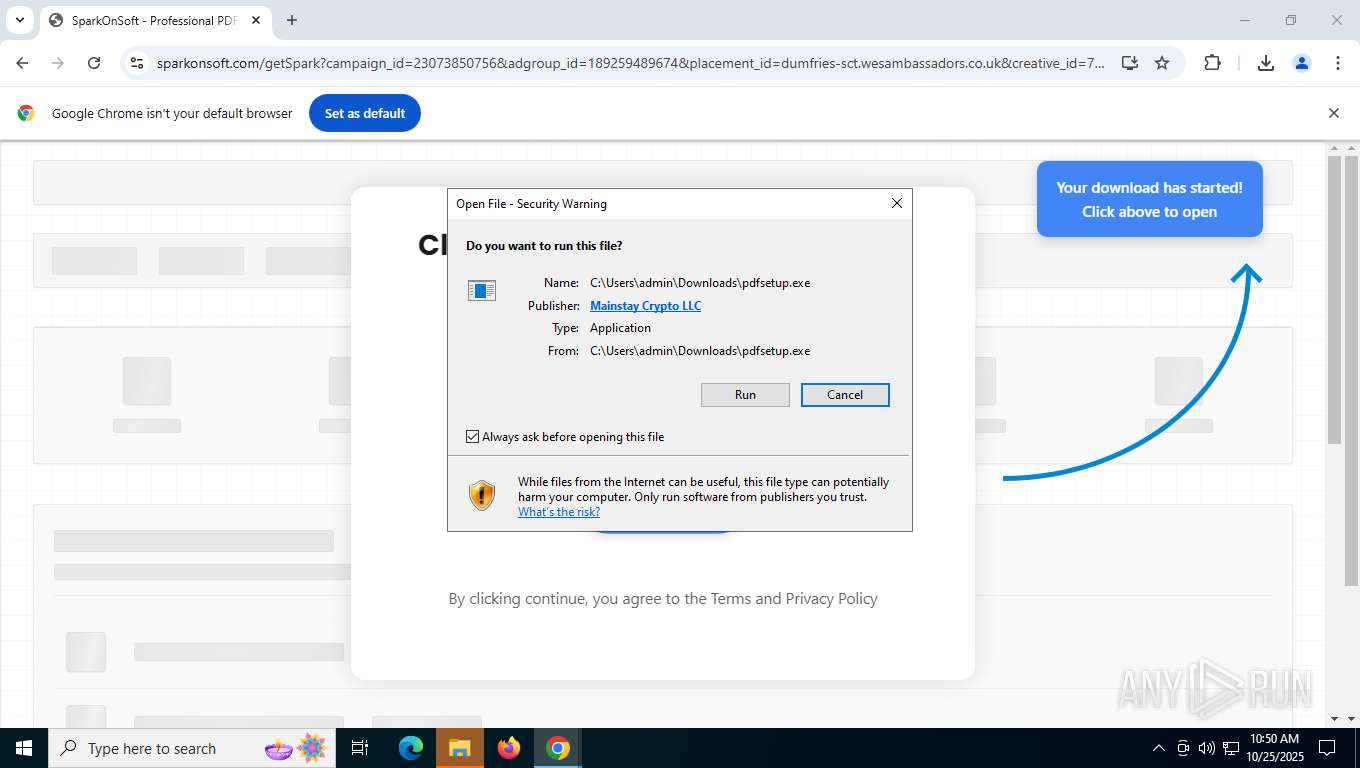The image size is (1360, 768).
Task: Open the notifications action center icon
Action: 1327,748
